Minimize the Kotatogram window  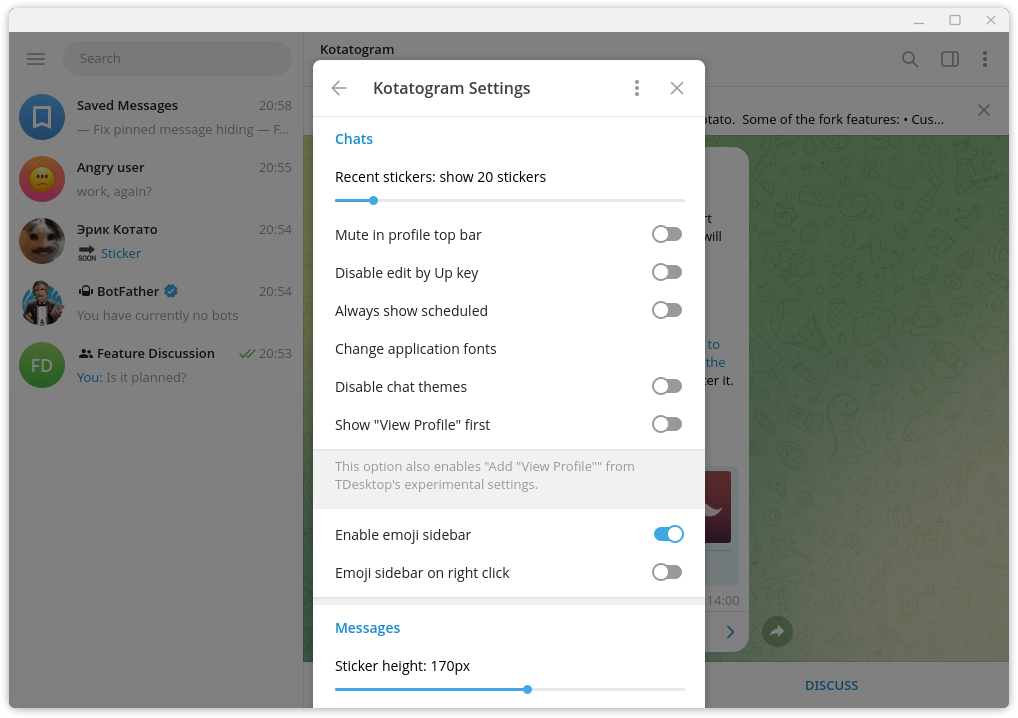tap(919, 21)
